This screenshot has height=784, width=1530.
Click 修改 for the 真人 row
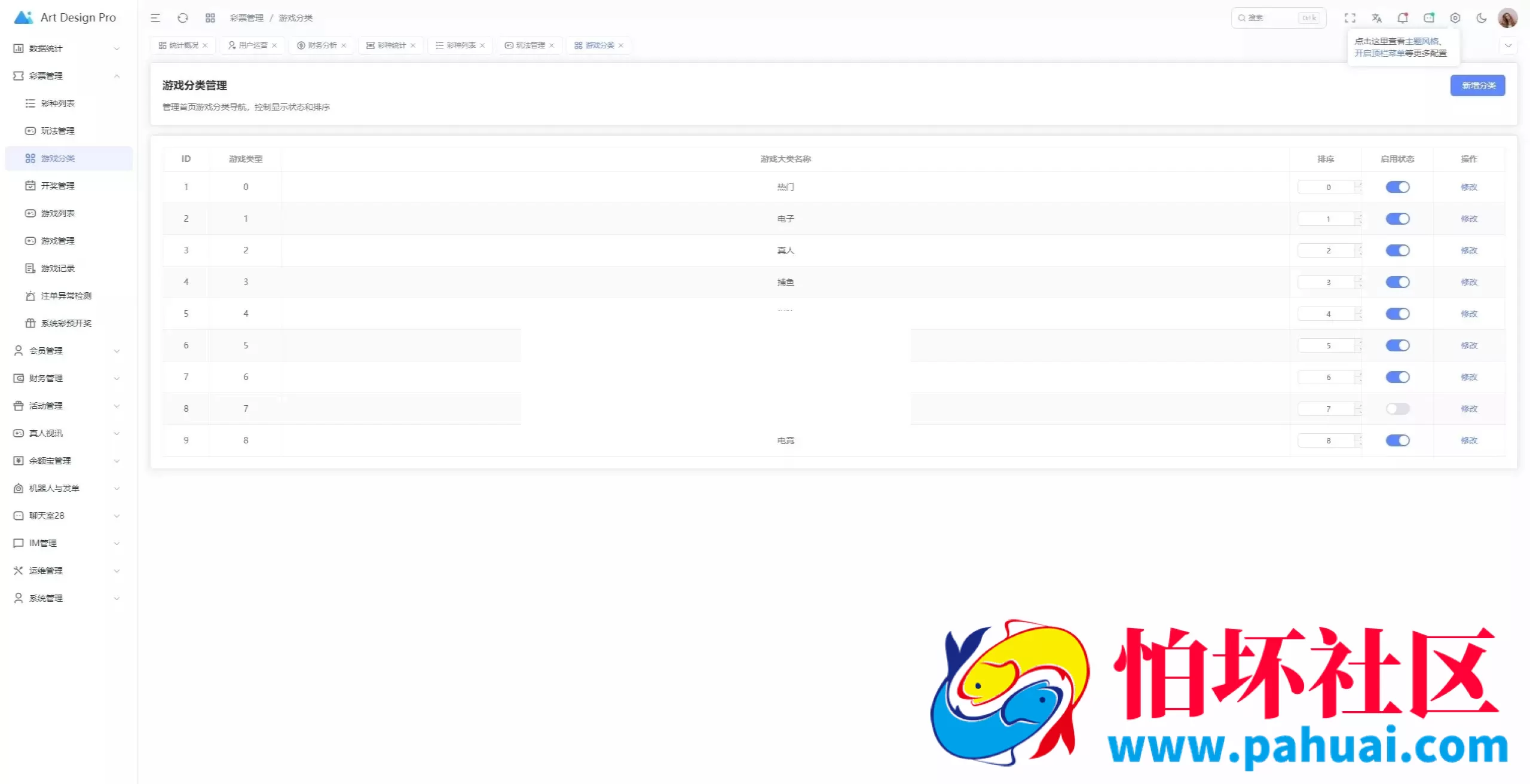(x=1469, y=250)
